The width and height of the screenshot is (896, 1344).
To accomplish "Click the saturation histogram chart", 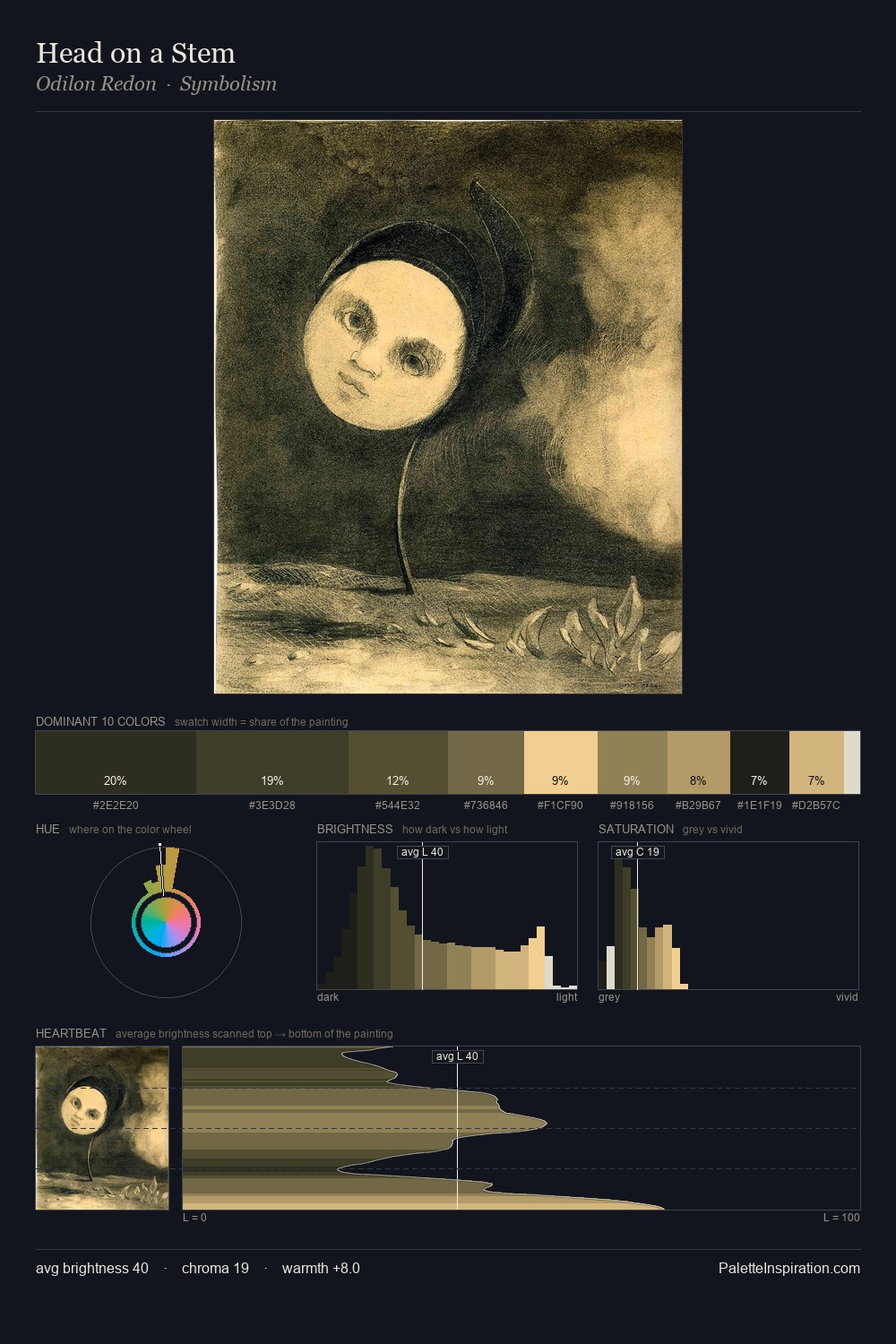I will [x=728, y=916].
